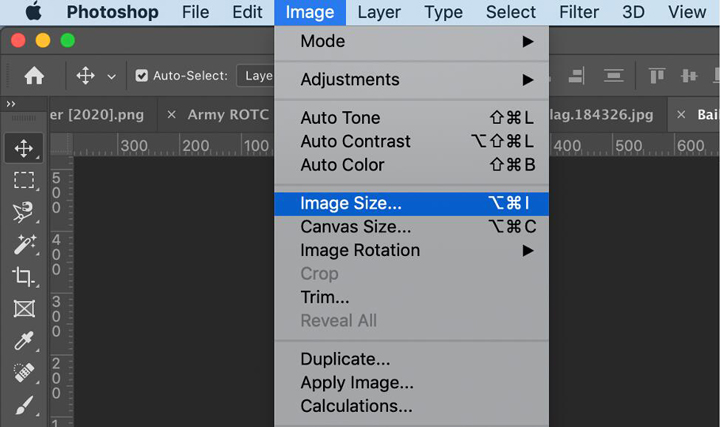Expand the toolbar with double-arrow toggle
The height and width of the screenshot is (427, 720).
coord(11,103)
